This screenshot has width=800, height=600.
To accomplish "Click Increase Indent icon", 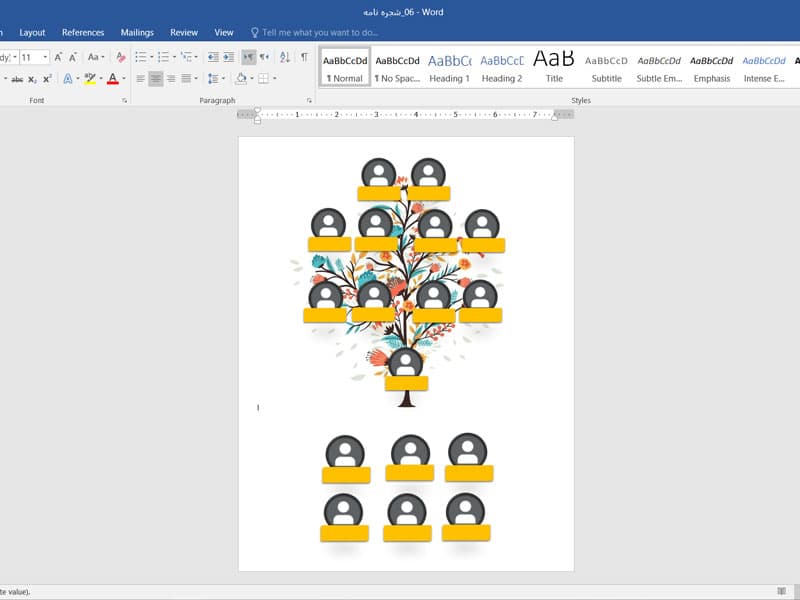I will (x=229, y=57).
